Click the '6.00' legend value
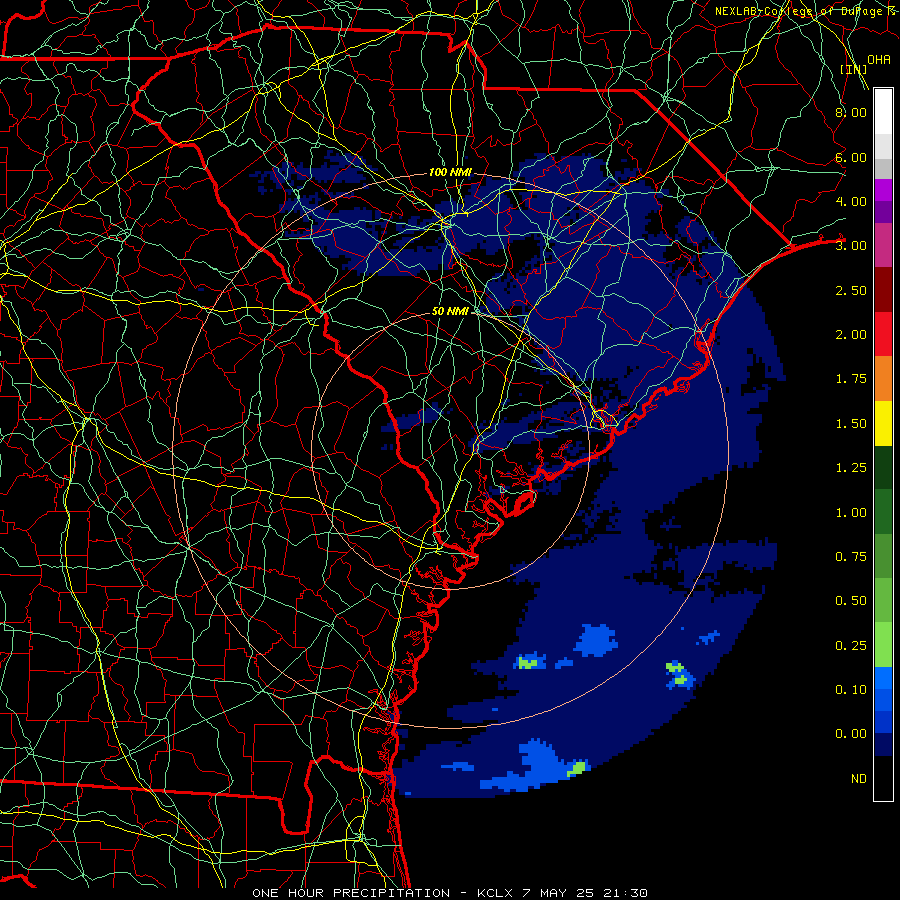 (x=851, y=157)
